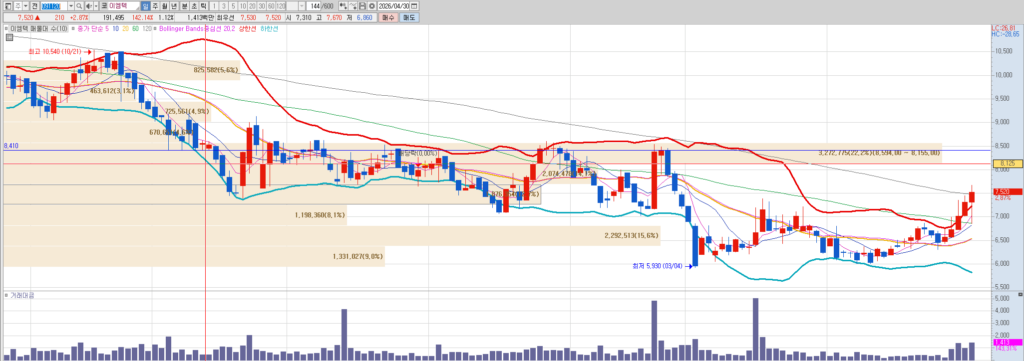Viewport: 1024px width, 361px height.
Task: Click the MA 20 orange legend label
Action: click(125, 29)
